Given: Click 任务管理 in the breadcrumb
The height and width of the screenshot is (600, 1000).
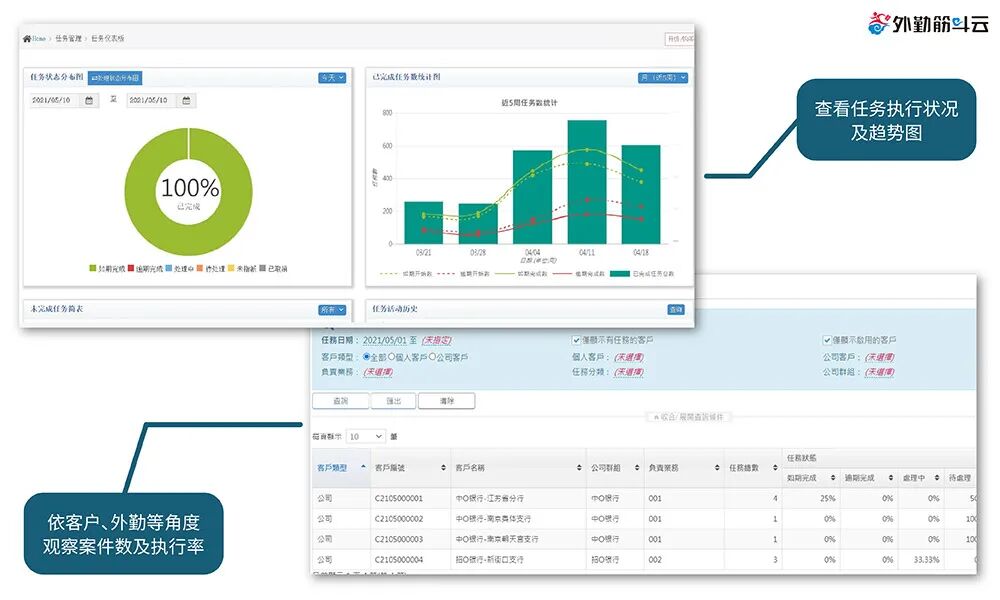Looking at the screenshot, I should click(68, 39).
